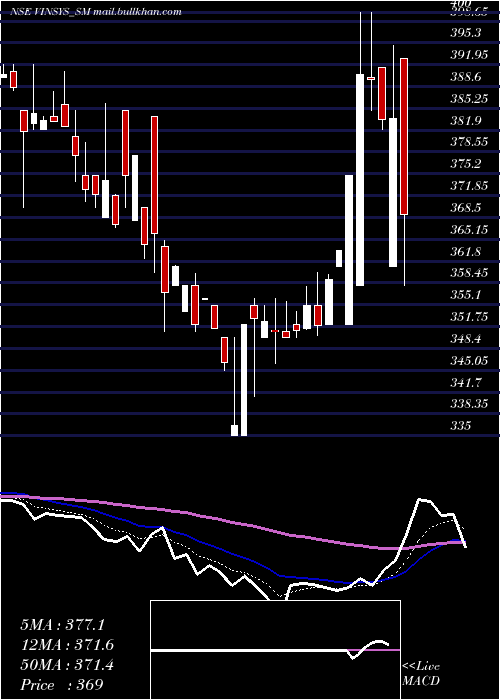Click the NSE VINSYS_SM chart title text

pyautogui.click(x=96, y=12)
